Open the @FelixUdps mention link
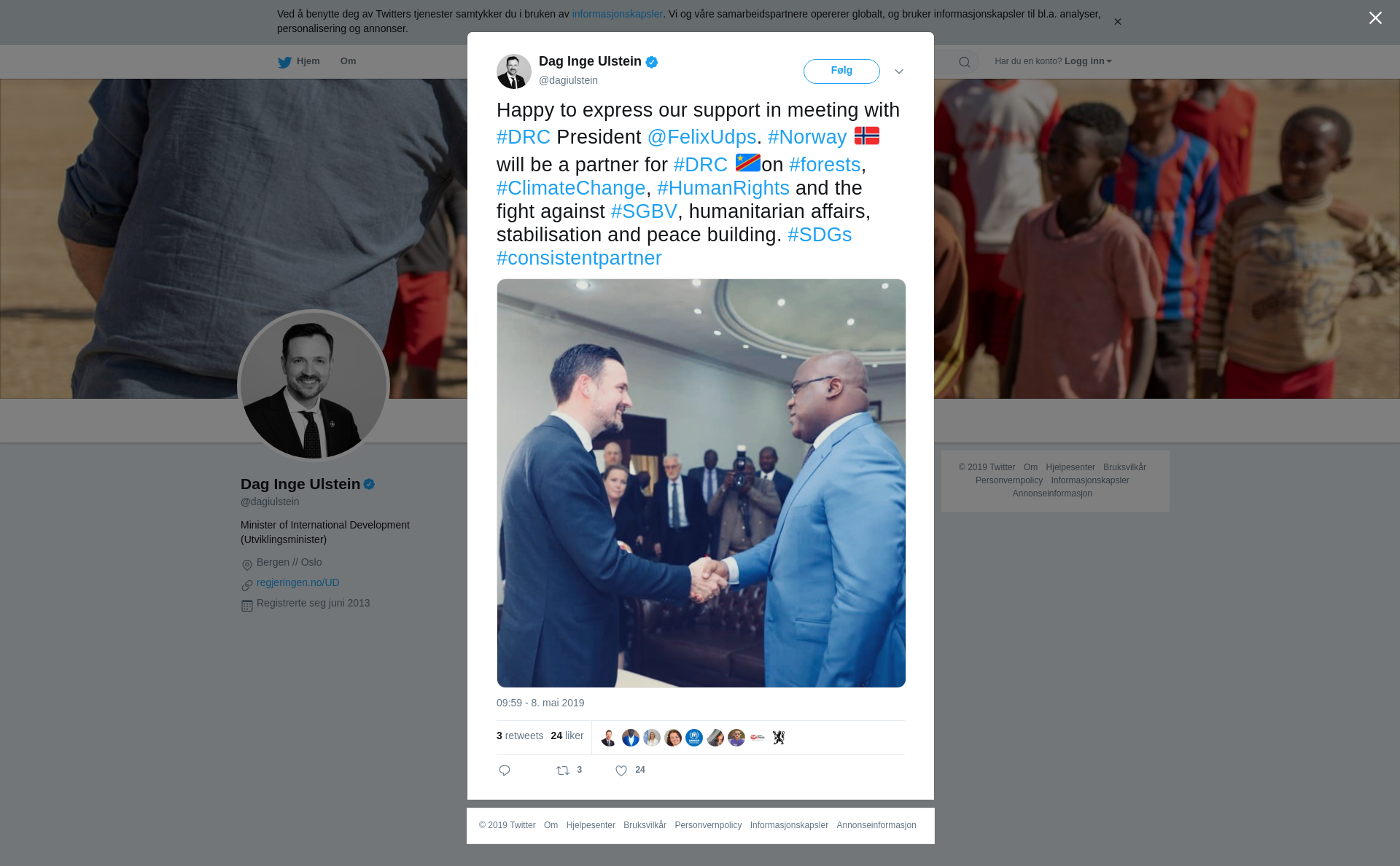The height and width of the screenshot is (866, 1400). tap(701, 137)
